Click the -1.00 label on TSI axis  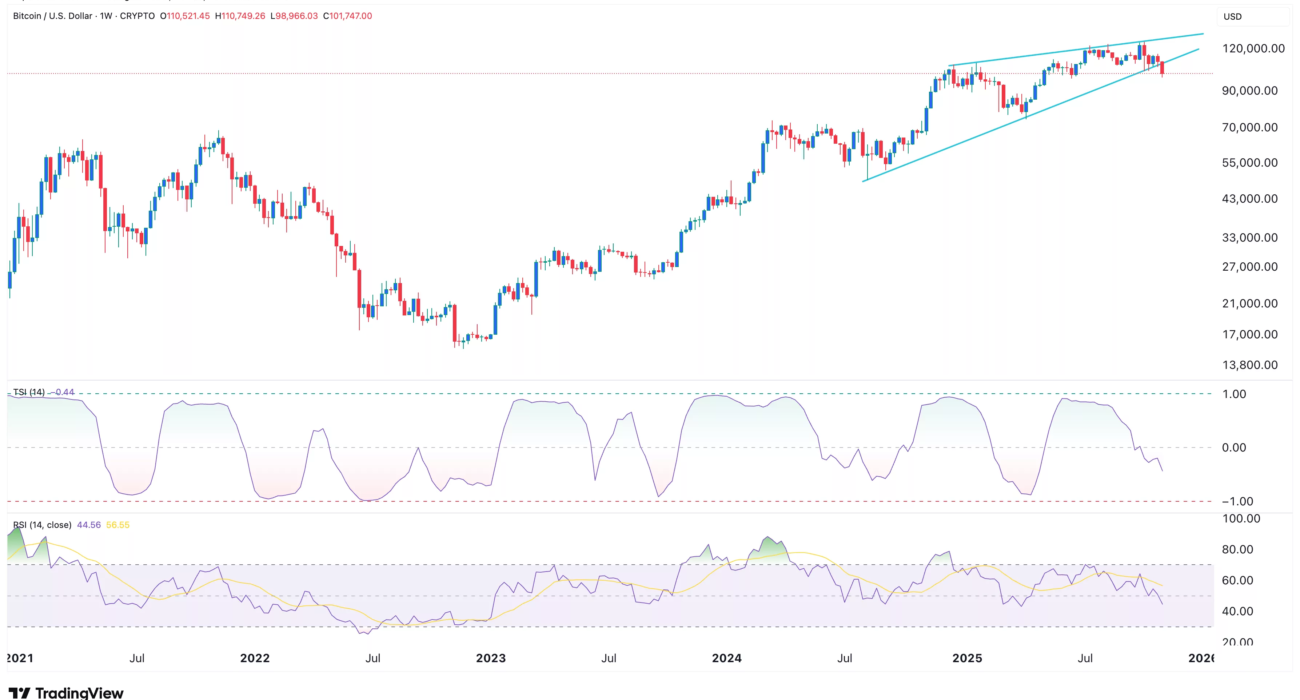pyautogui.click(x=1236, y=501)
